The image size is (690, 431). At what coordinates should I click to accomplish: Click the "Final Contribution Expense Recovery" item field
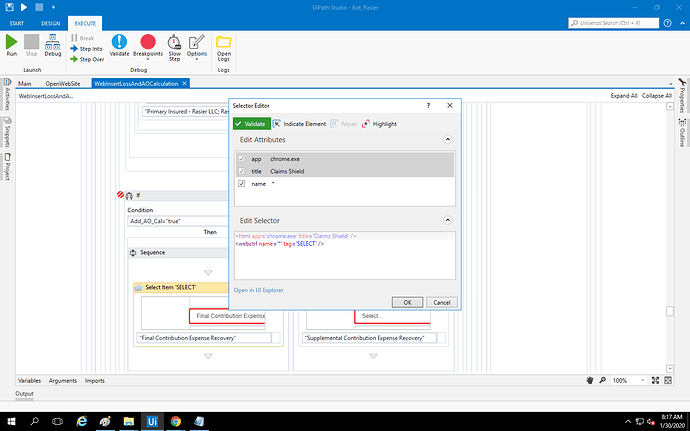click(204, 338)
